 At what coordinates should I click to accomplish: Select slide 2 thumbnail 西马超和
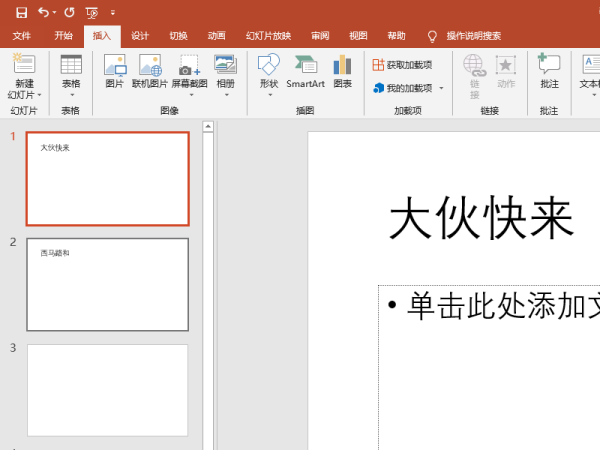107,284
